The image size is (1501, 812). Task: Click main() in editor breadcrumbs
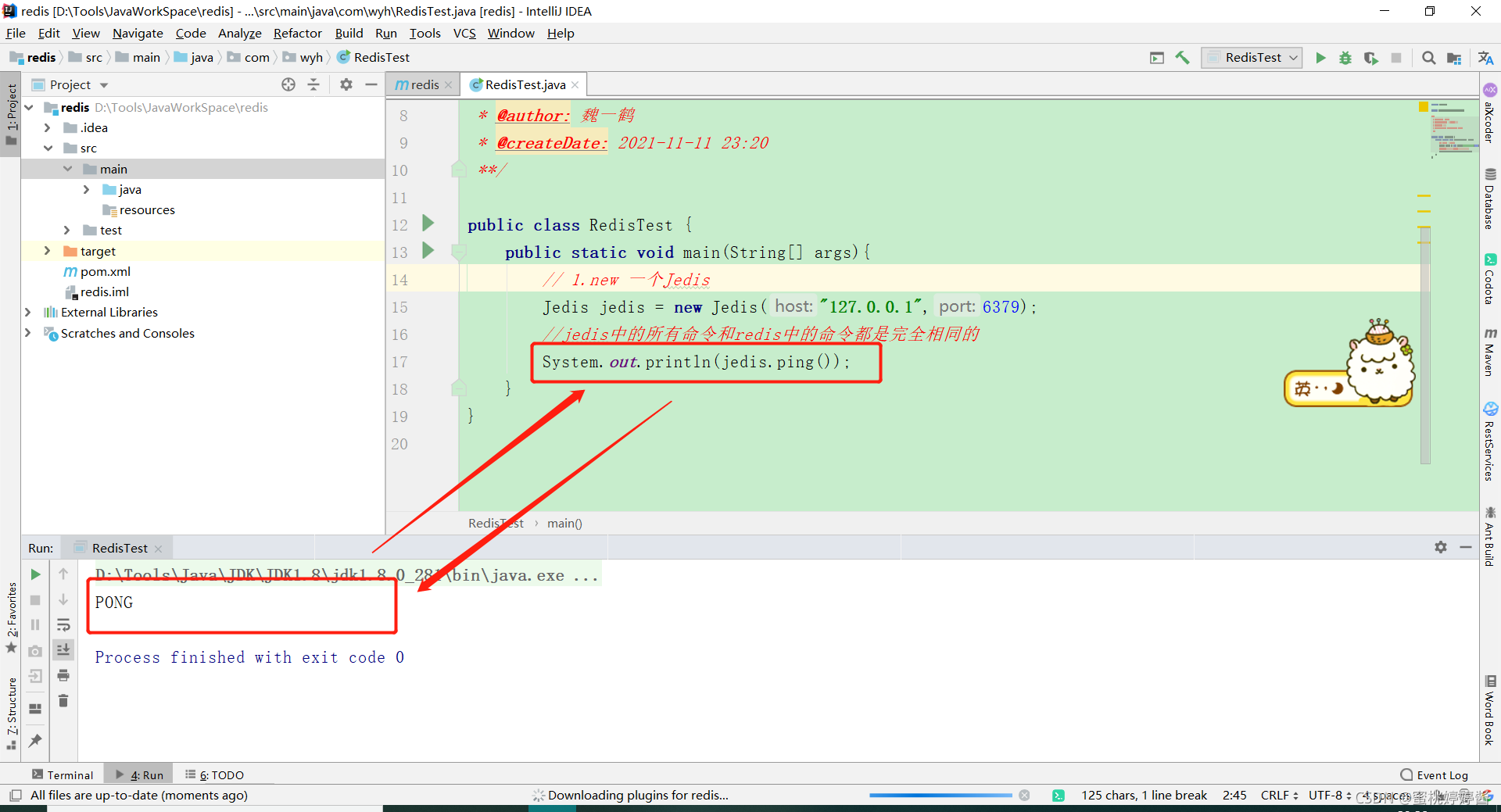tap(564, 523)
